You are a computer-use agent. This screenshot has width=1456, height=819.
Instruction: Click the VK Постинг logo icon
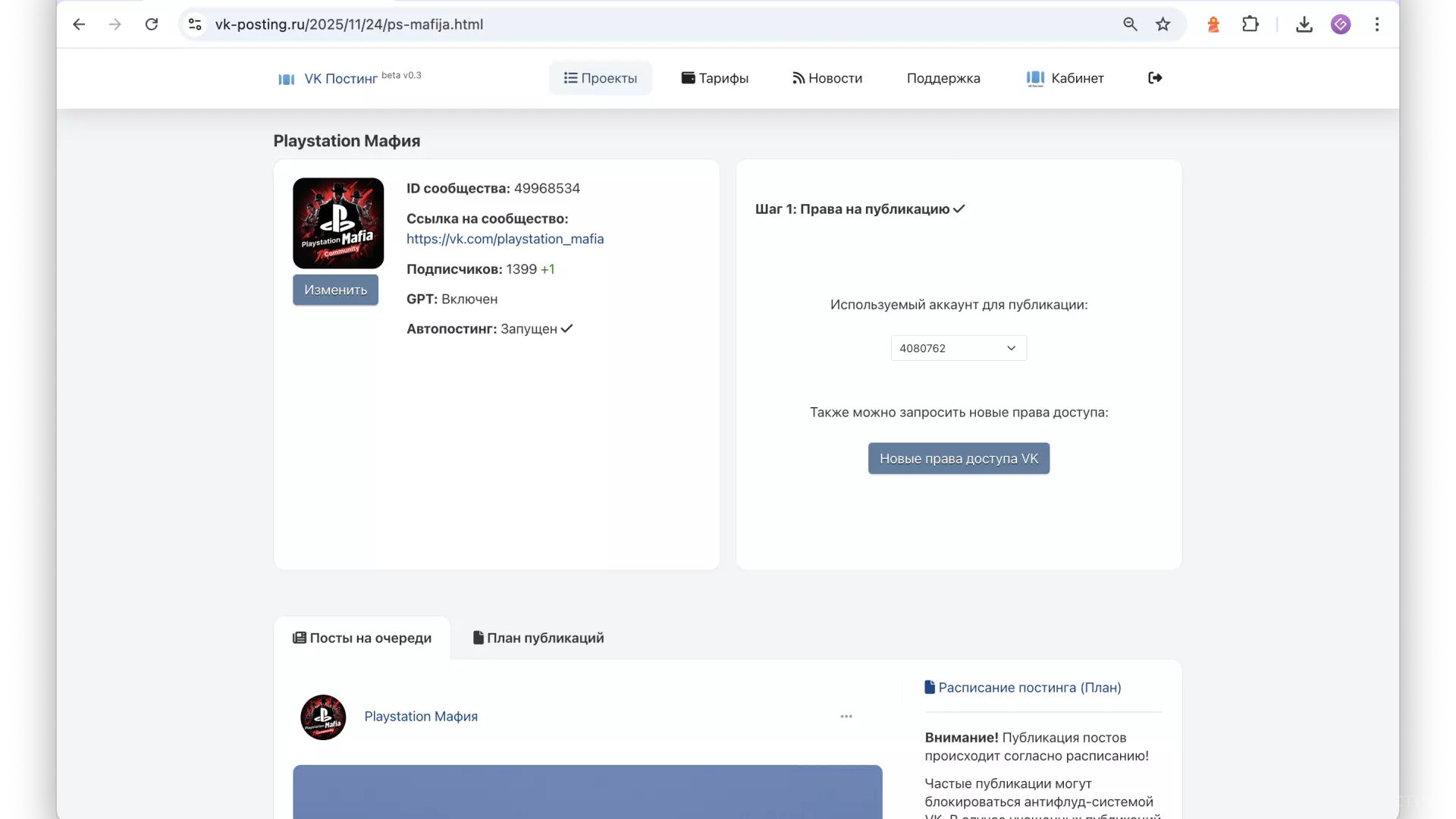287,79
